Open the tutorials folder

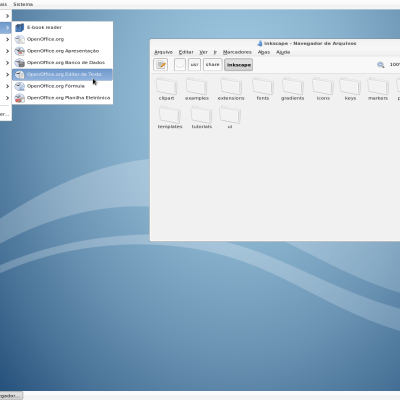(202, 118)
